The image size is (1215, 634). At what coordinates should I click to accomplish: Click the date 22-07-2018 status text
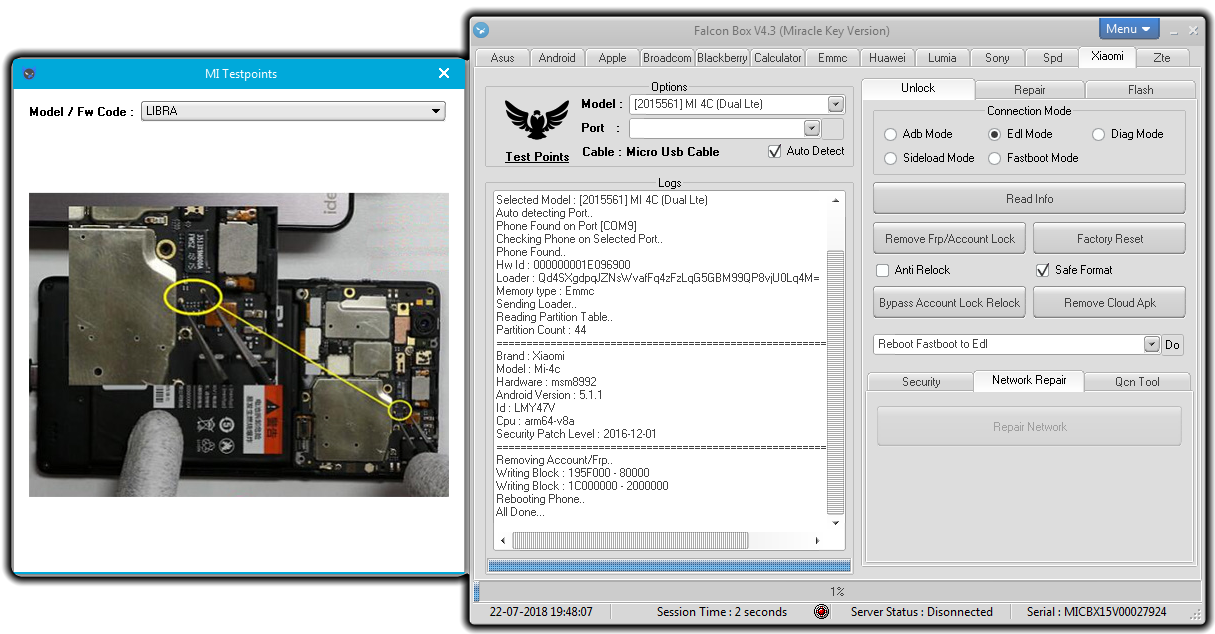(x=540, y=612)
